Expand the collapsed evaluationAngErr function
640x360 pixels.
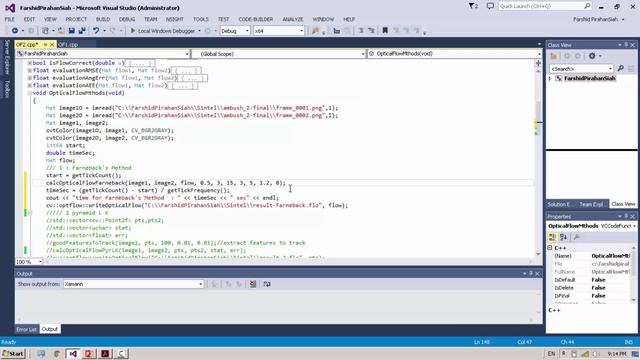[29, 78]
